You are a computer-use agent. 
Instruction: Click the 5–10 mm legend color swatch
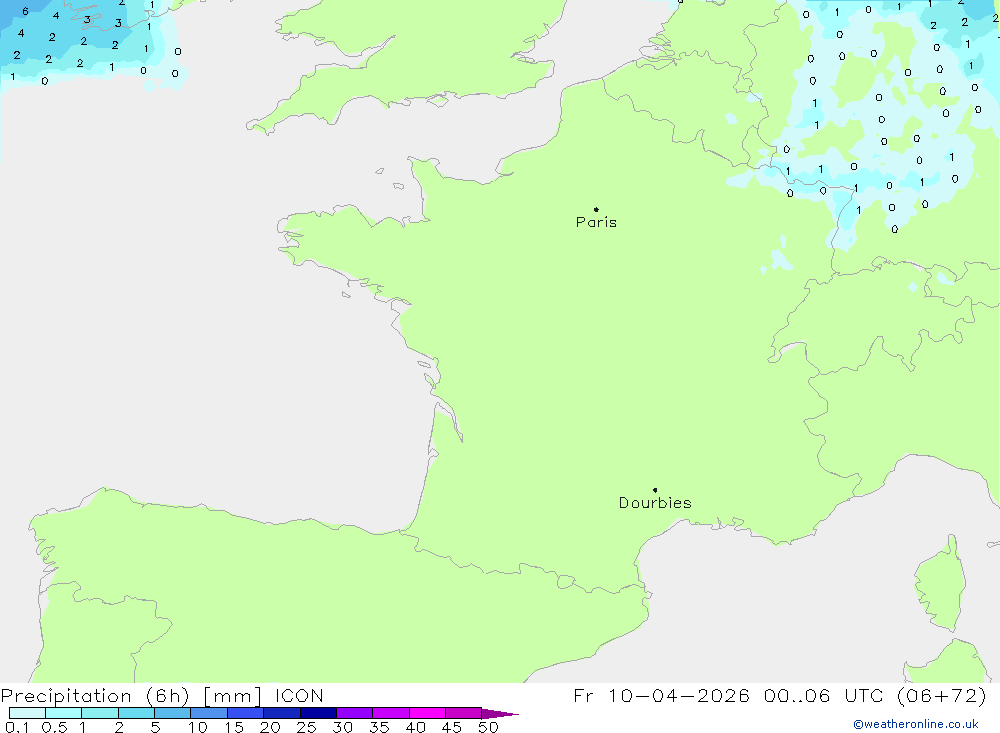[173, 713]
